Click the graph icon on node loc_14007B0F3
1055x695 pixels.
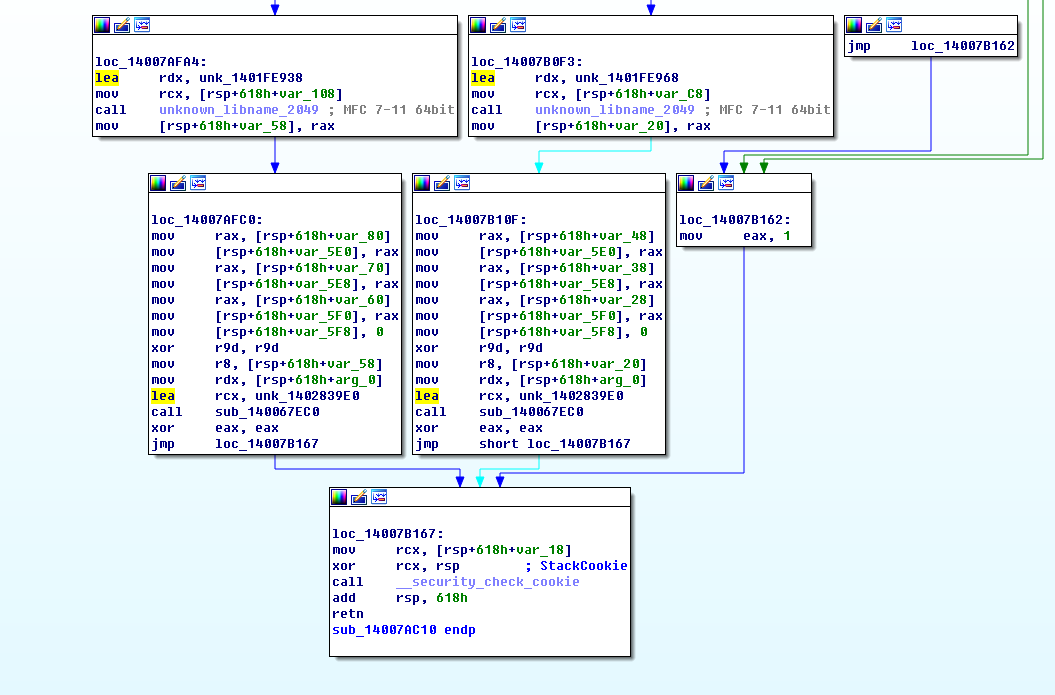(518, 26)
